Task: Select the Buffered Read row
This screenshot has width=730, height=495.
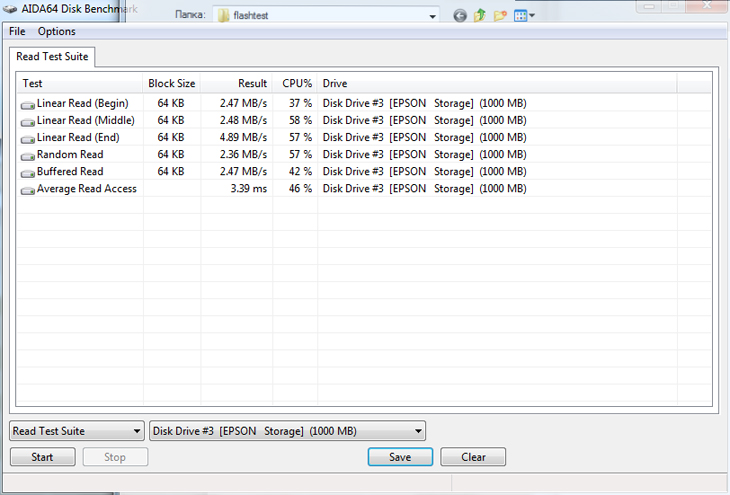Action: (x=364, y=171)
